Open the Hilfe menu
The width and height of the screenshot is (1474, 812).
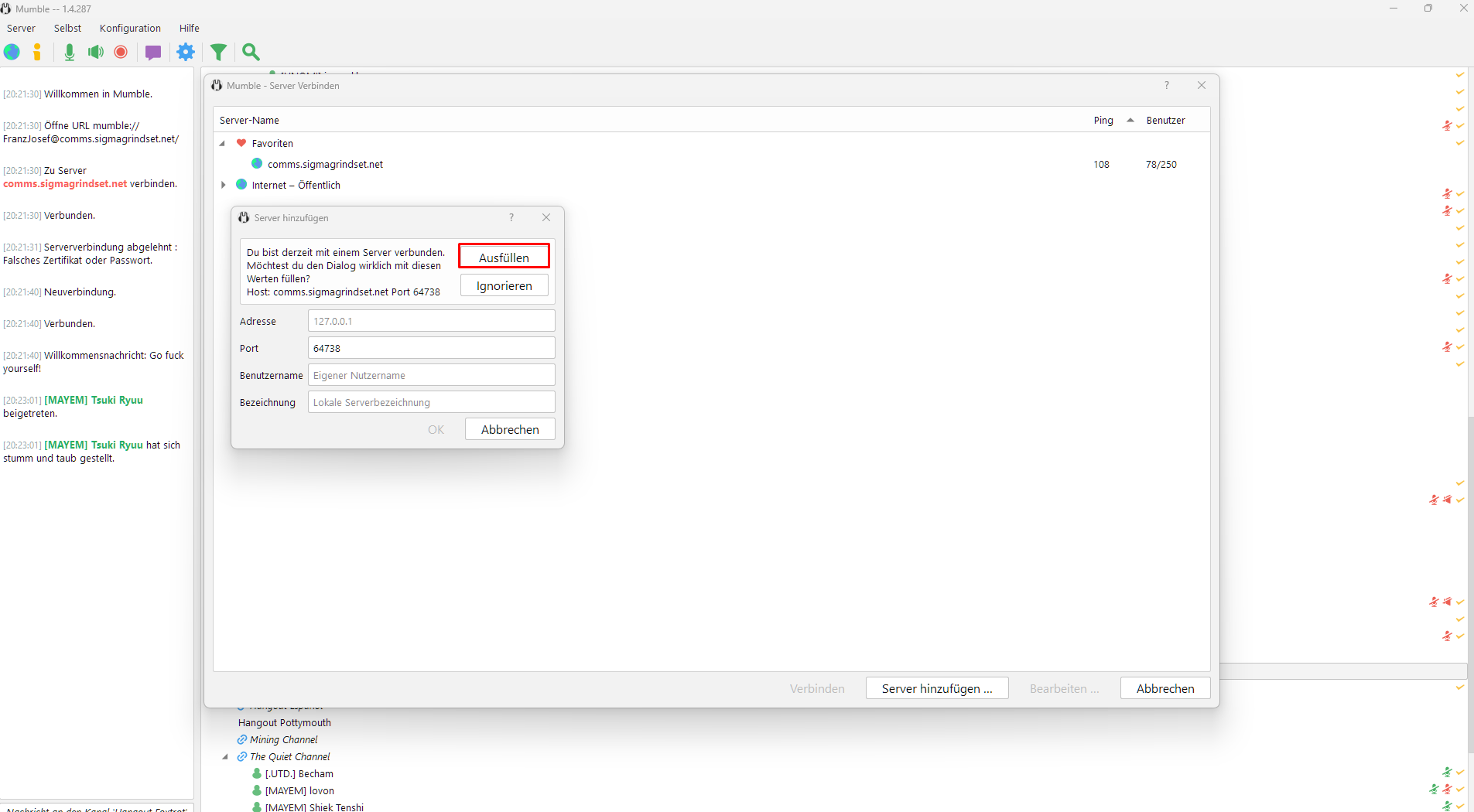(190, 28)
